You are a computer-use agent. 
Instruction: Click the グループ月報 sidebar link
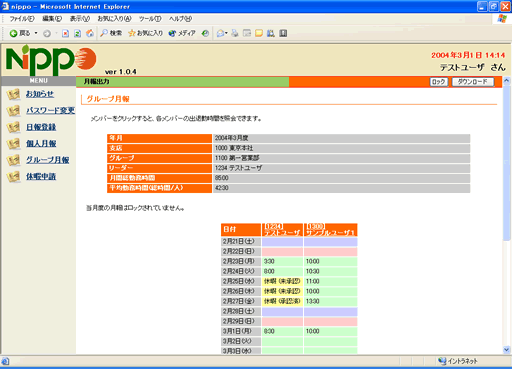pos(48,160)
